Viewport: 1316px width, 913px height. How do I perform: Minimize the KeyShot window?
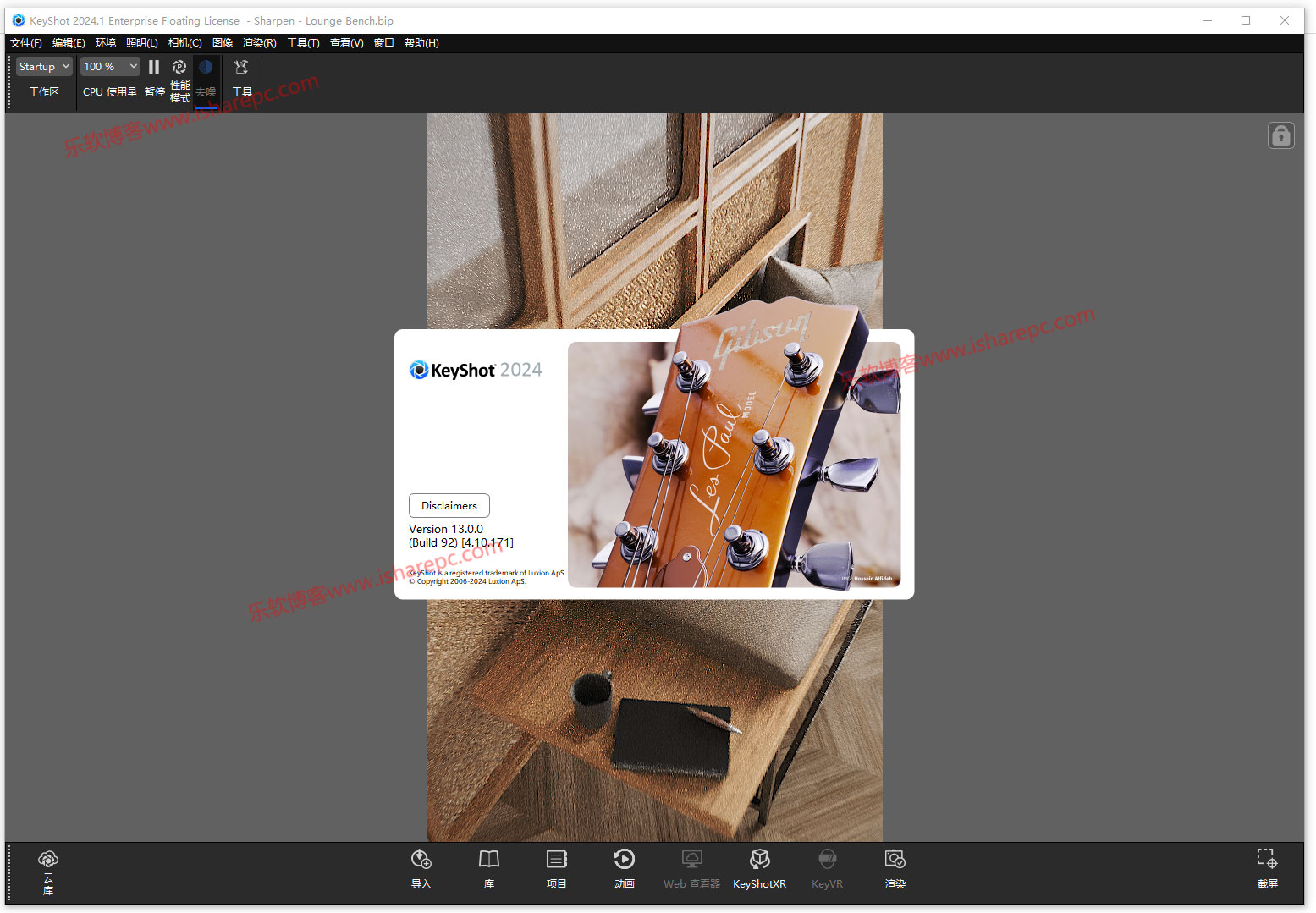pyautogui.click(x=1208, y=20)
